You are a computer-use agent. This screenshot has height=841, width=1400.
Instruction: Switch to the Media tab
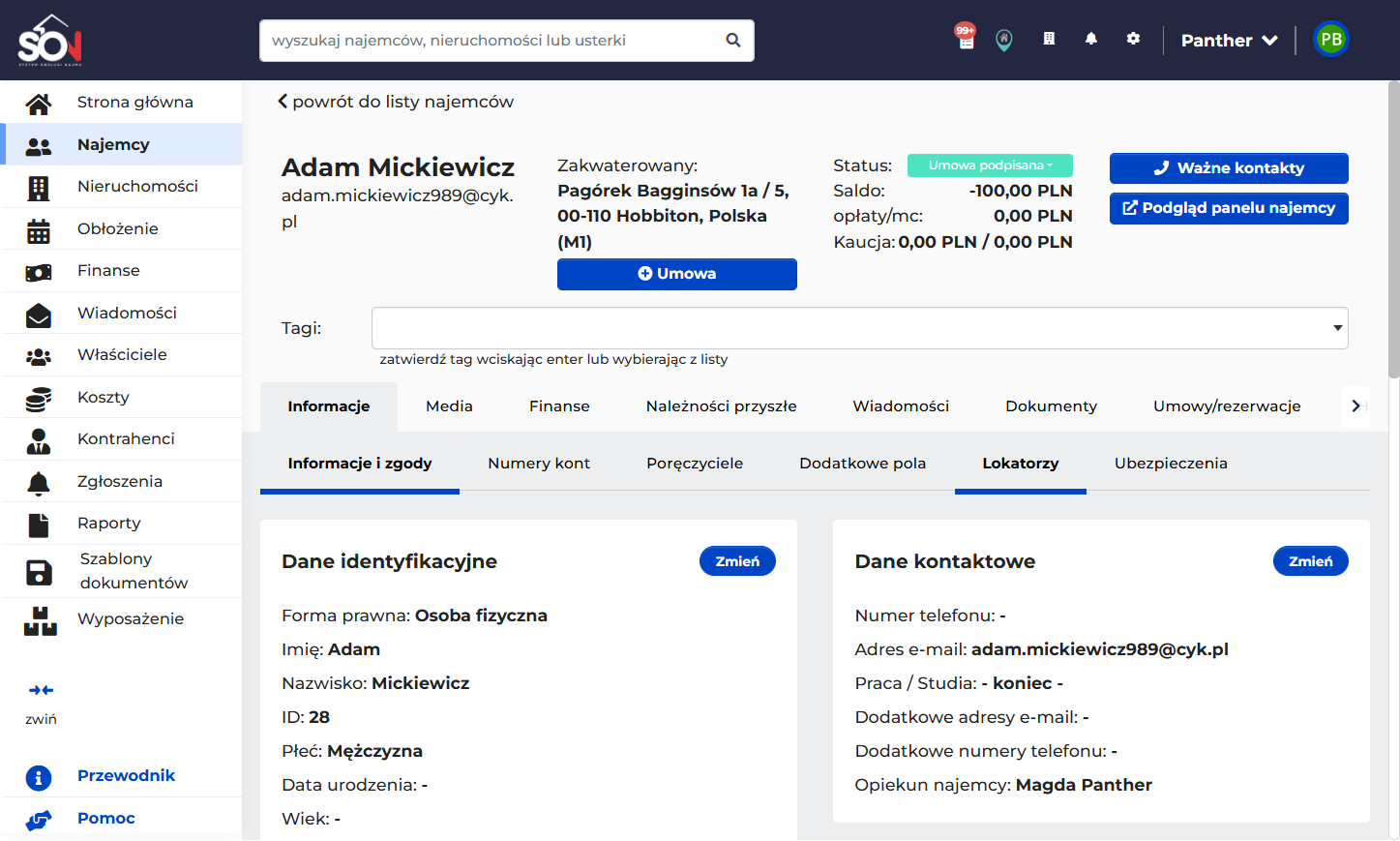tap(449, 406)
